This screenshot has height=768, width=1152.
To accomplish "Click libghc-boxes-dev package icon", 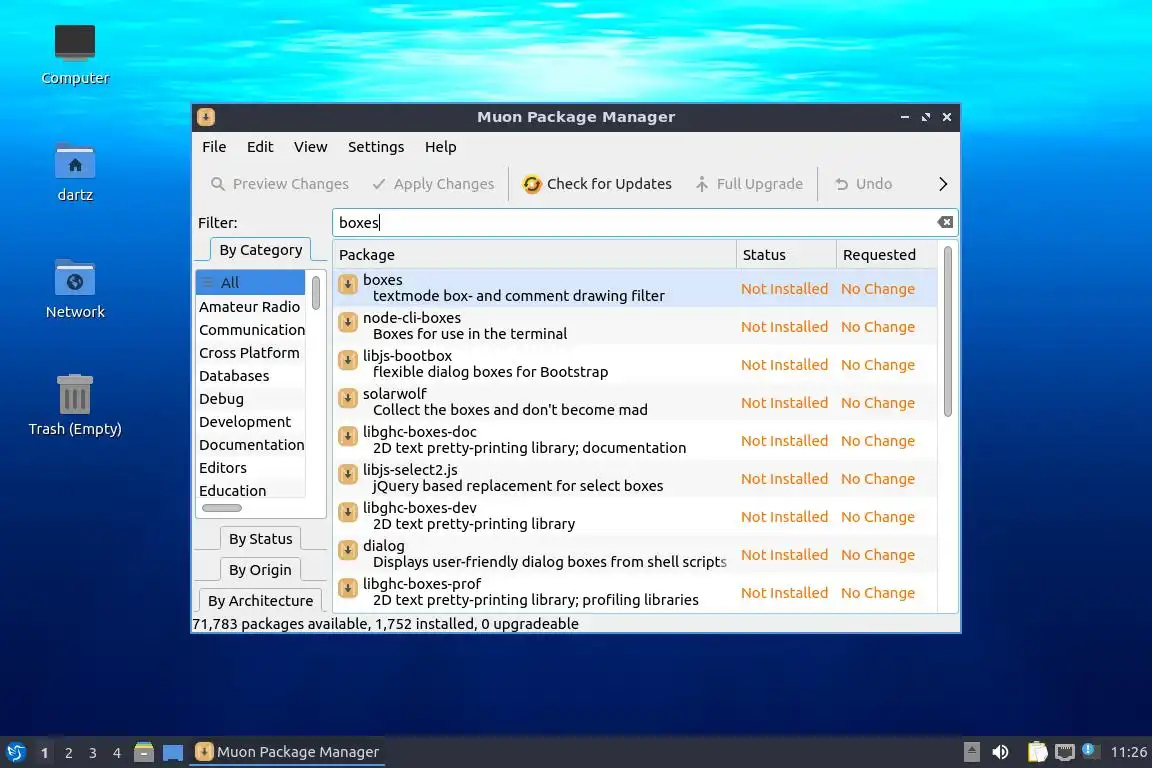I will 348,512.
